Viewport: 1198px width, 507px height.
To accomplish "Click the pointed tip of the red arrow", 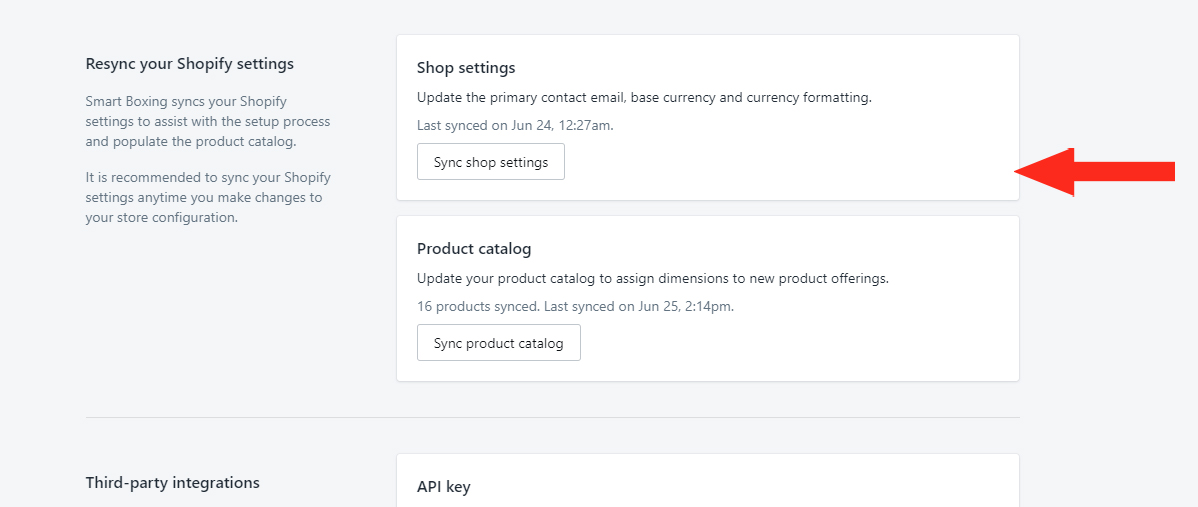I will click(x=1020, y=172).
